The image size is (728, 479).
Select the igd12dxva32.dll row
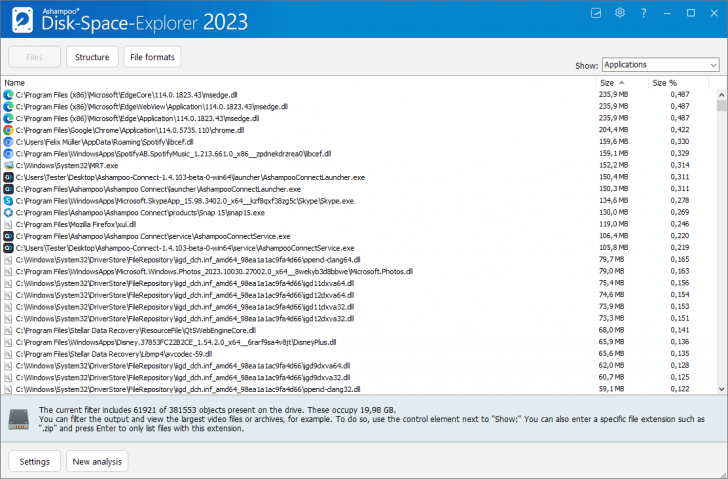tap(358, 319)
